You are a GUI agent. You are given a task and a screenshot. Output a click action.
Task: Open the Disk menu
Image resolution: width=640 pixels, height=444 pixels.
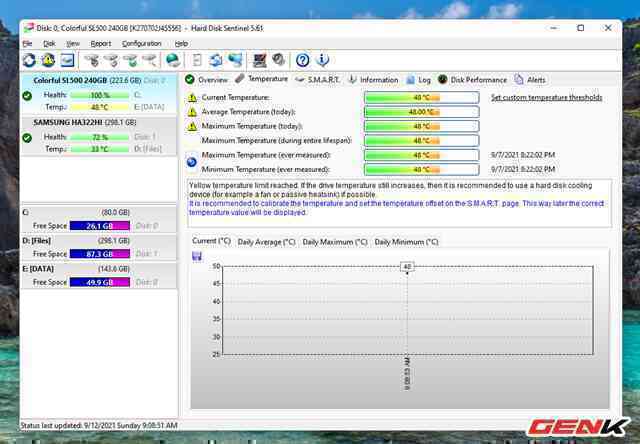tap(49, 44)
